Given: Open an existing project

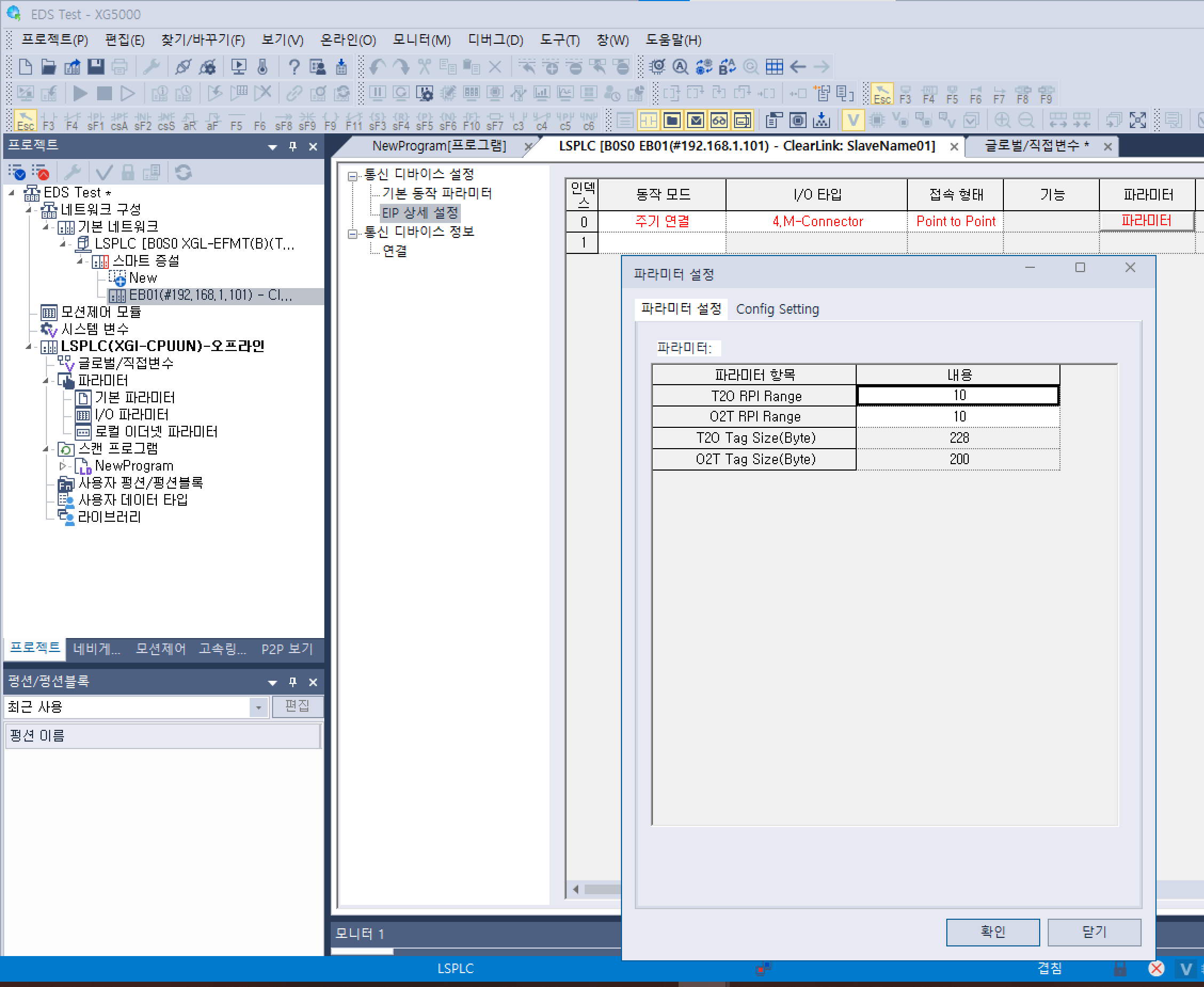Looking at the screenshot, I should pos(49,67).
